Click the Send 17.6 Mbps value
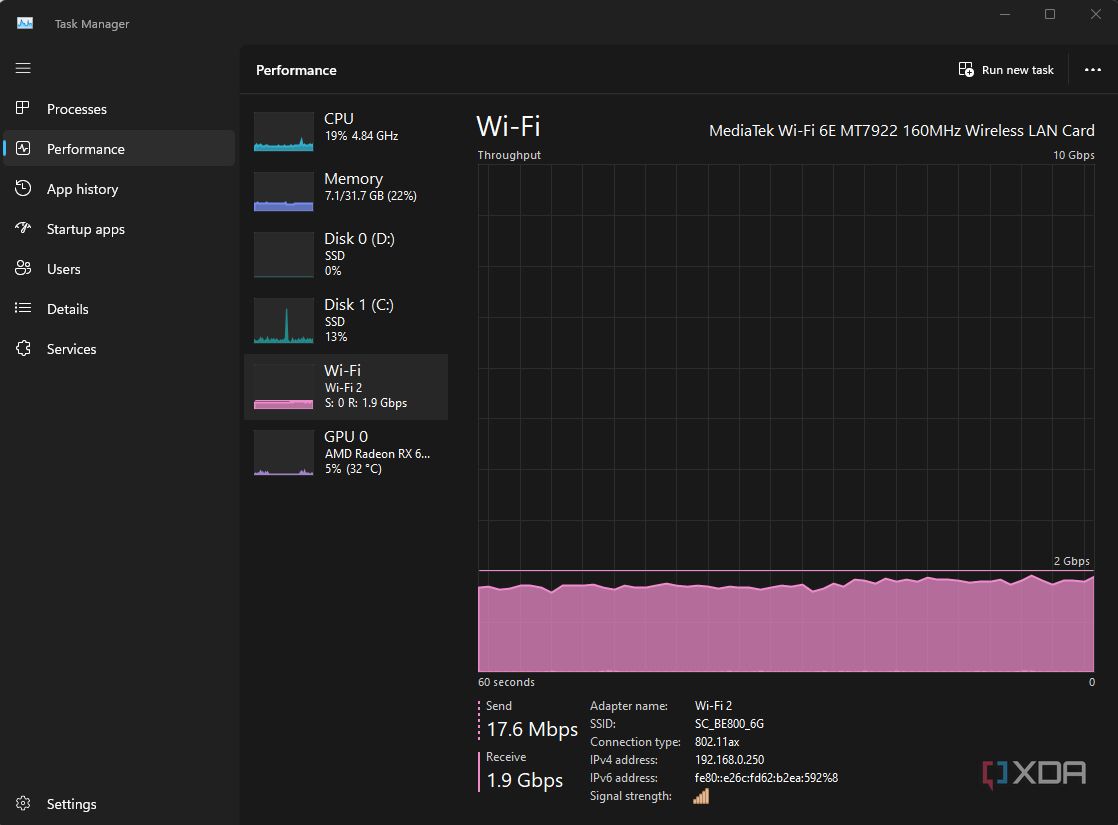 pos(532,729)
